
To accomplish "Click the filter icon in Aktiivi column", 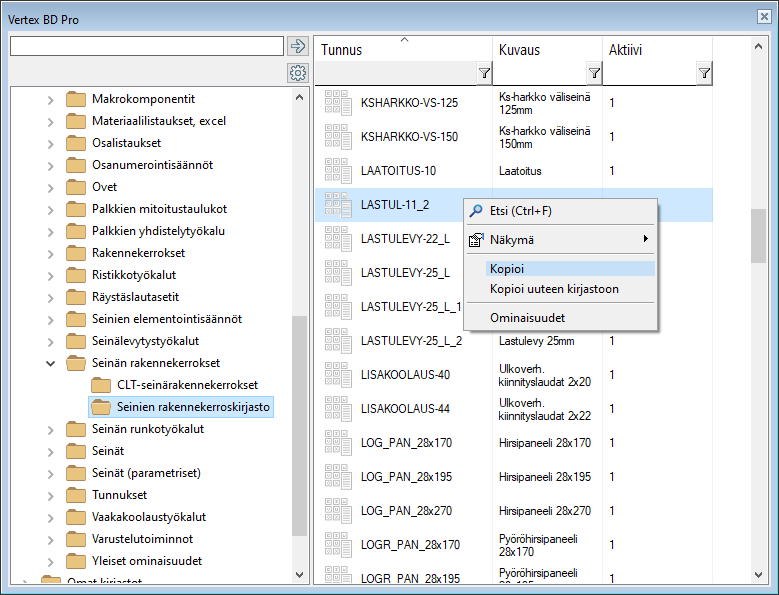I will tap(704, 73).
